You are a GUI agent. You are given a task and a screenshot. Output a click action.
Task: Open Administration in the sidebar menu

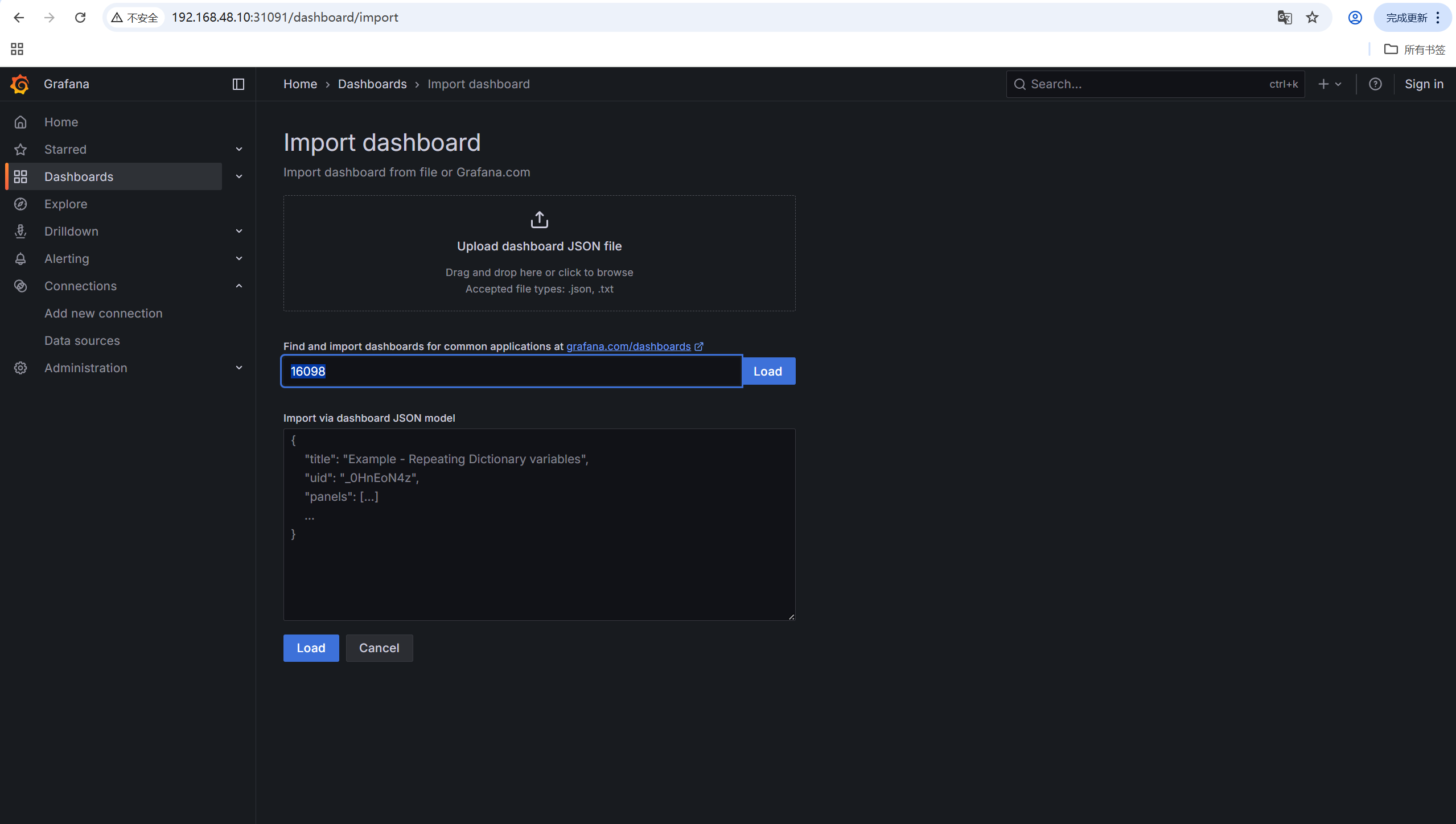86,368
